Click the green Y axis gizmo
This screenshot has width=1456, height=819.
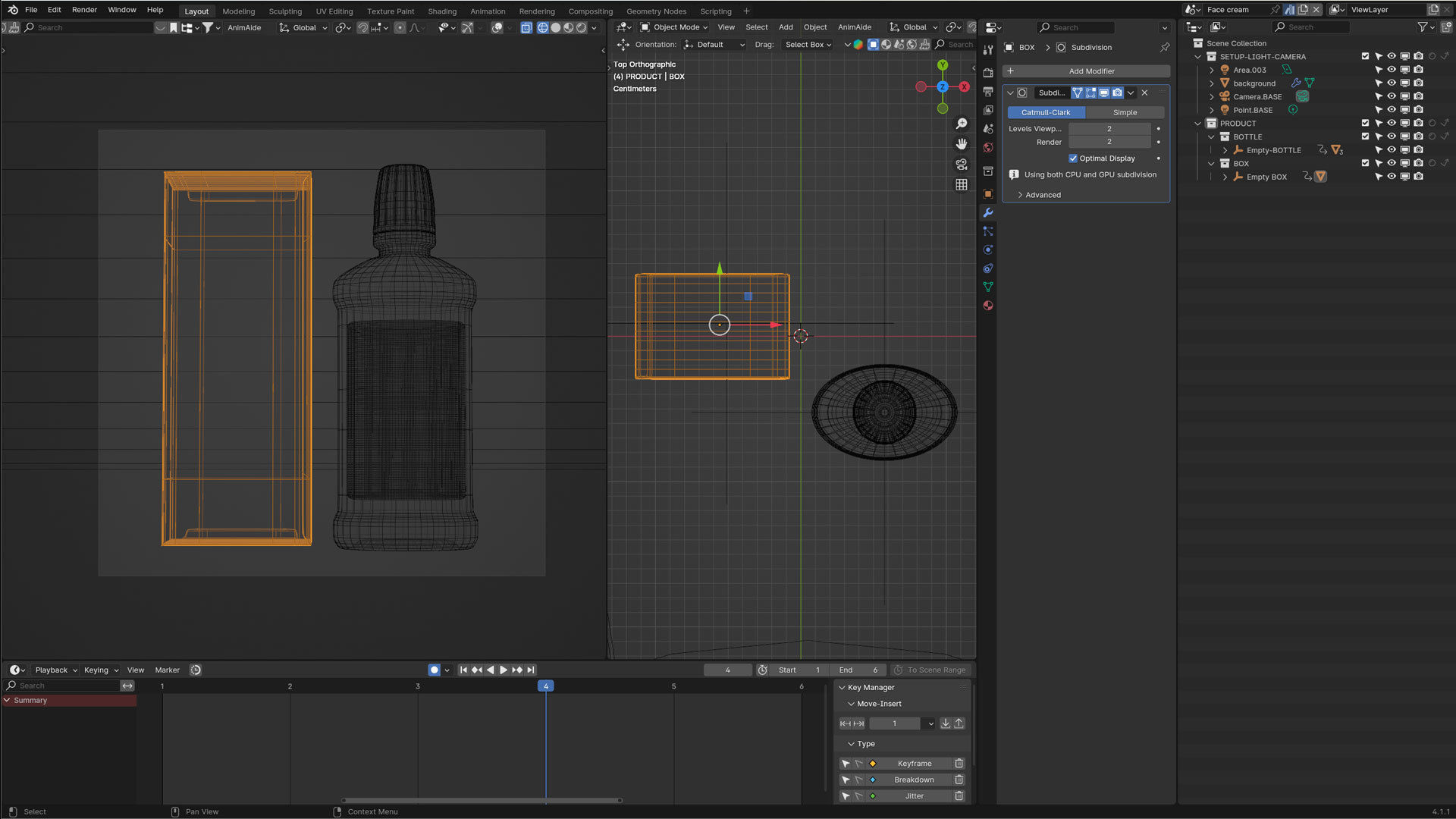943,65
